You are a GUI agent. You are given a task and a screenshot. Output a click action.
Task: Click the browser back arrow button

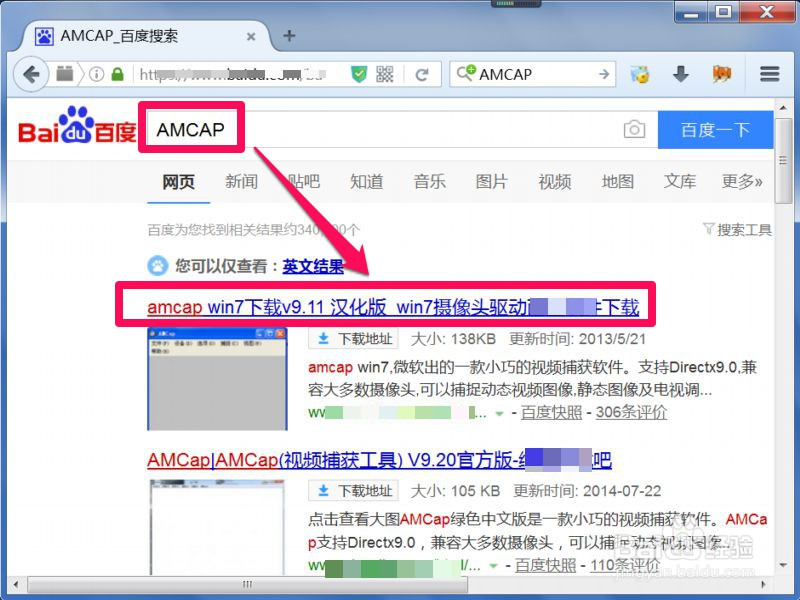point(31,74)
